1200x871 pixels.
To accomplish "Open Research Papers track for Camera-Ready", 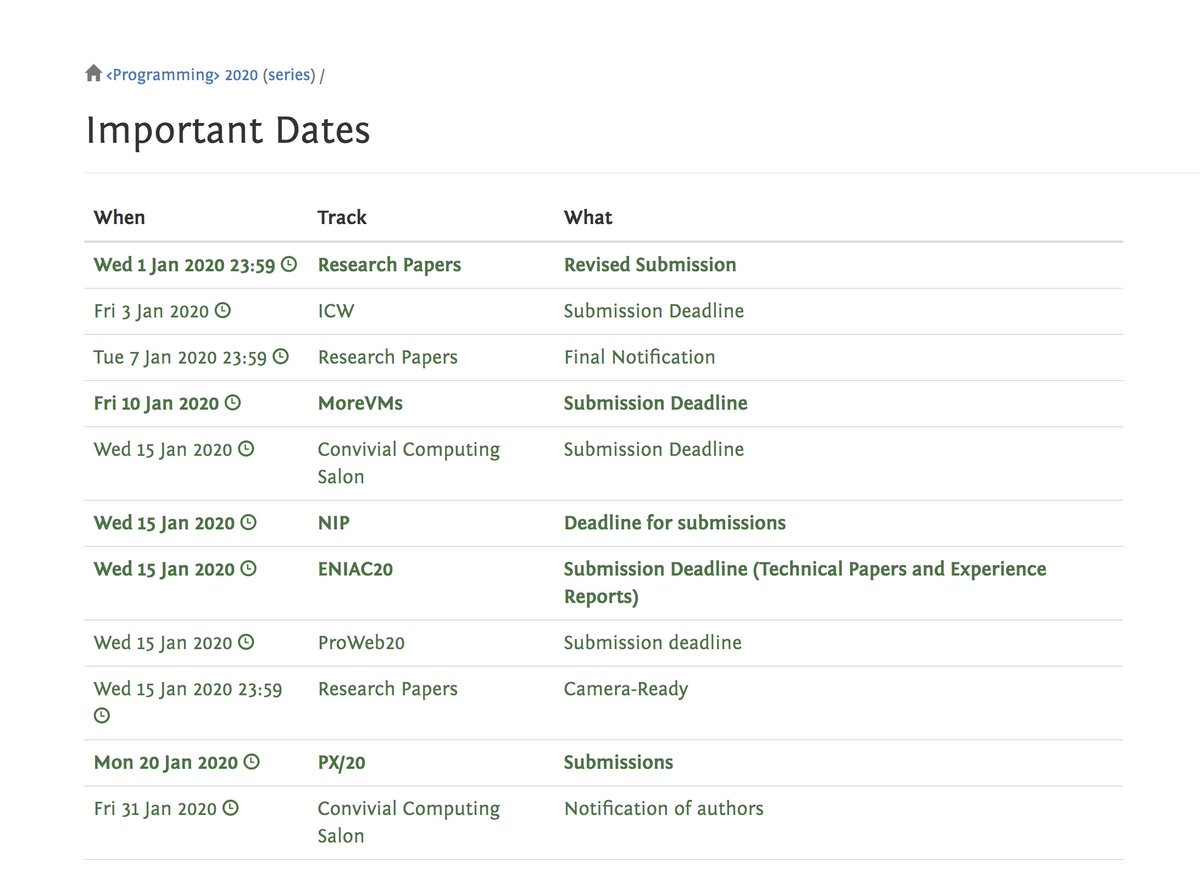I will pyautogui.click(x=387, y=689).
